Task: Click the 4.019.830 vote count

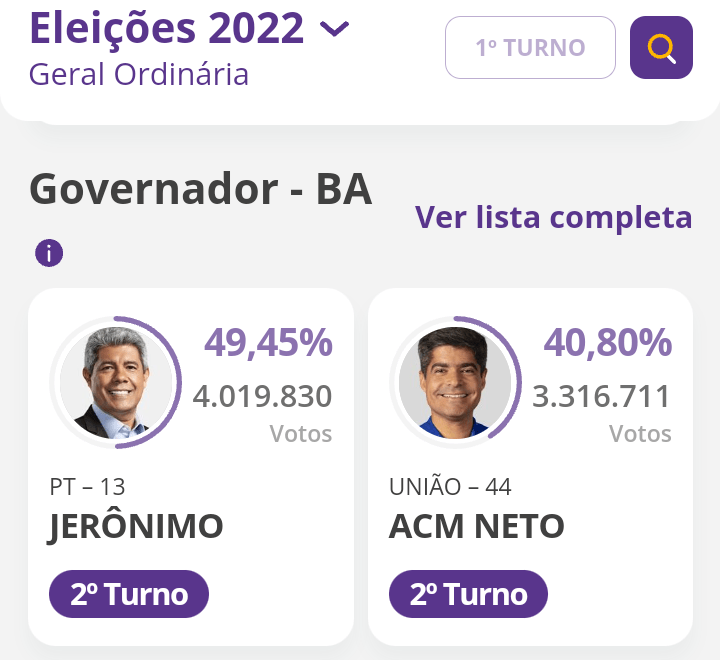Action: click(x=262, y=397)
